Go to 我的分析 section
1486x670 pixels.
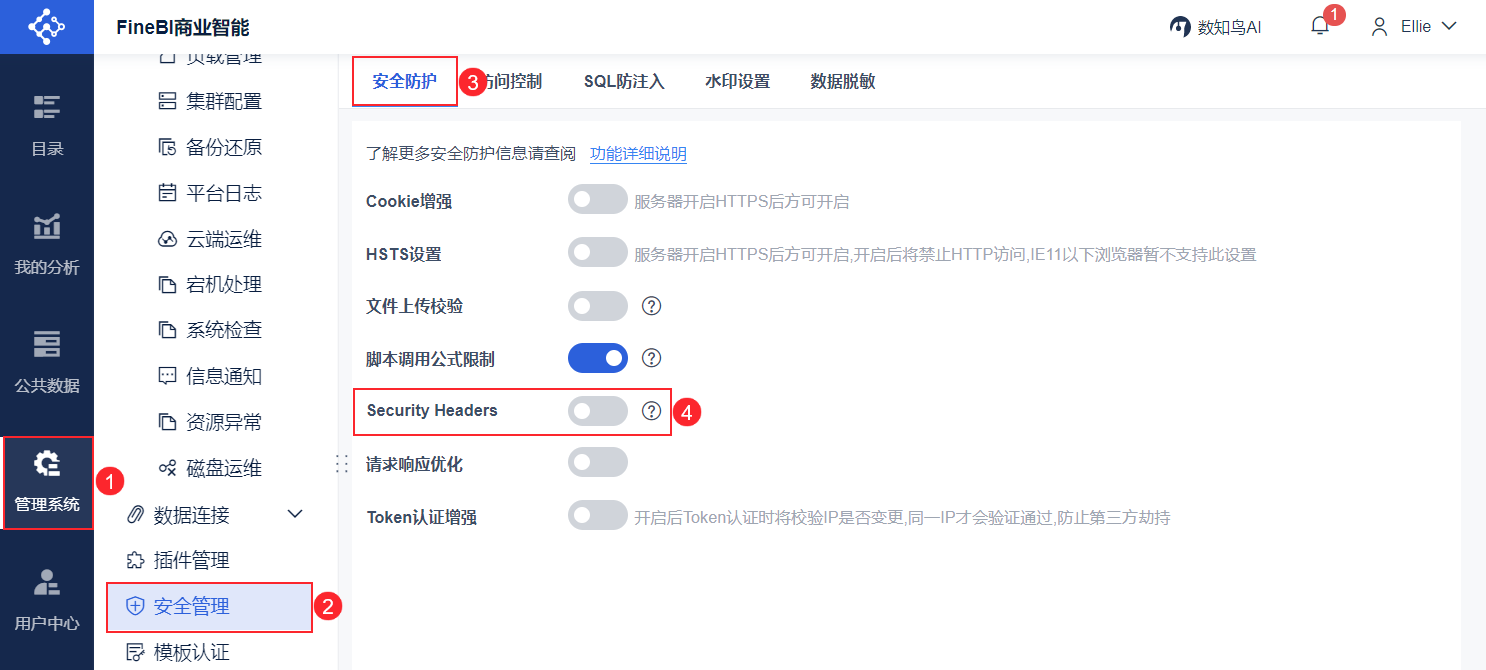tap(47, 244)
